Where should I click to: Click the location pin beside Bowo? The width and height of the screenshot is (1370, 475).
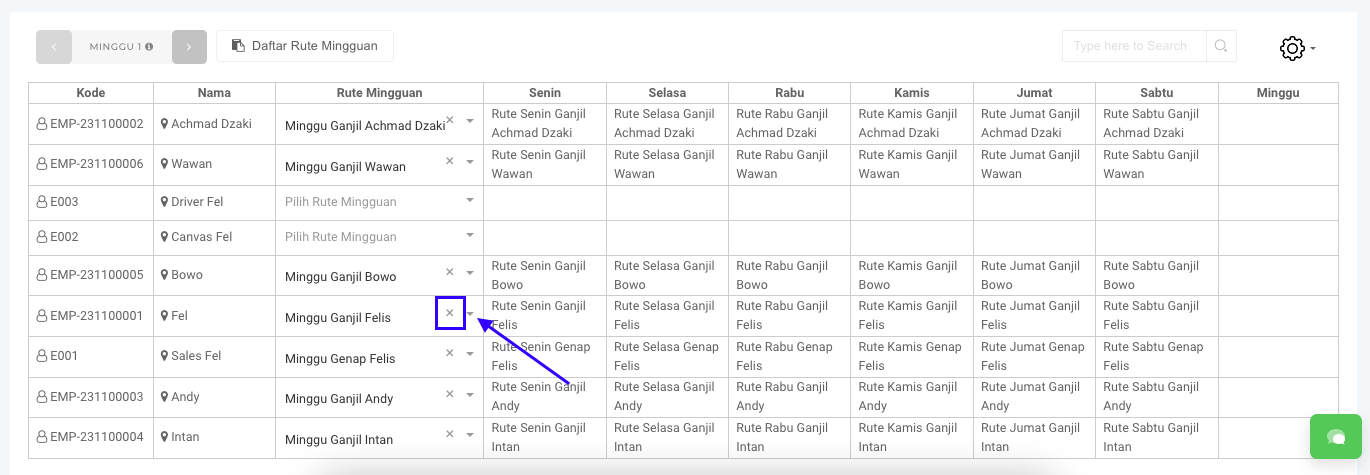[165, 275]
